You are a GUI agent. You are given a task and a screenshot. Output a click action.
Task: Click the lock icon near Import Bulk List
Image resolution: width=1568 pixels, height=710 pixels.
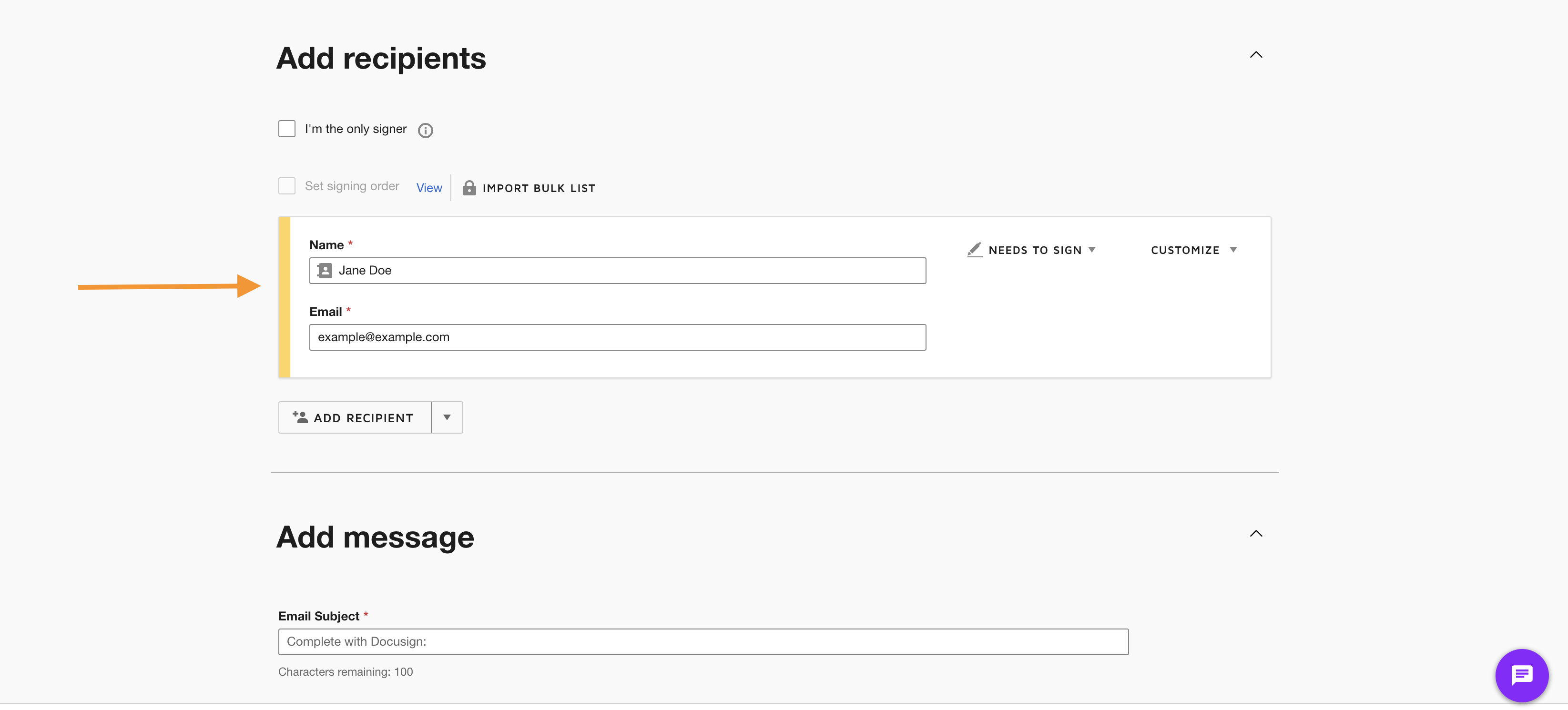point(468,188)
